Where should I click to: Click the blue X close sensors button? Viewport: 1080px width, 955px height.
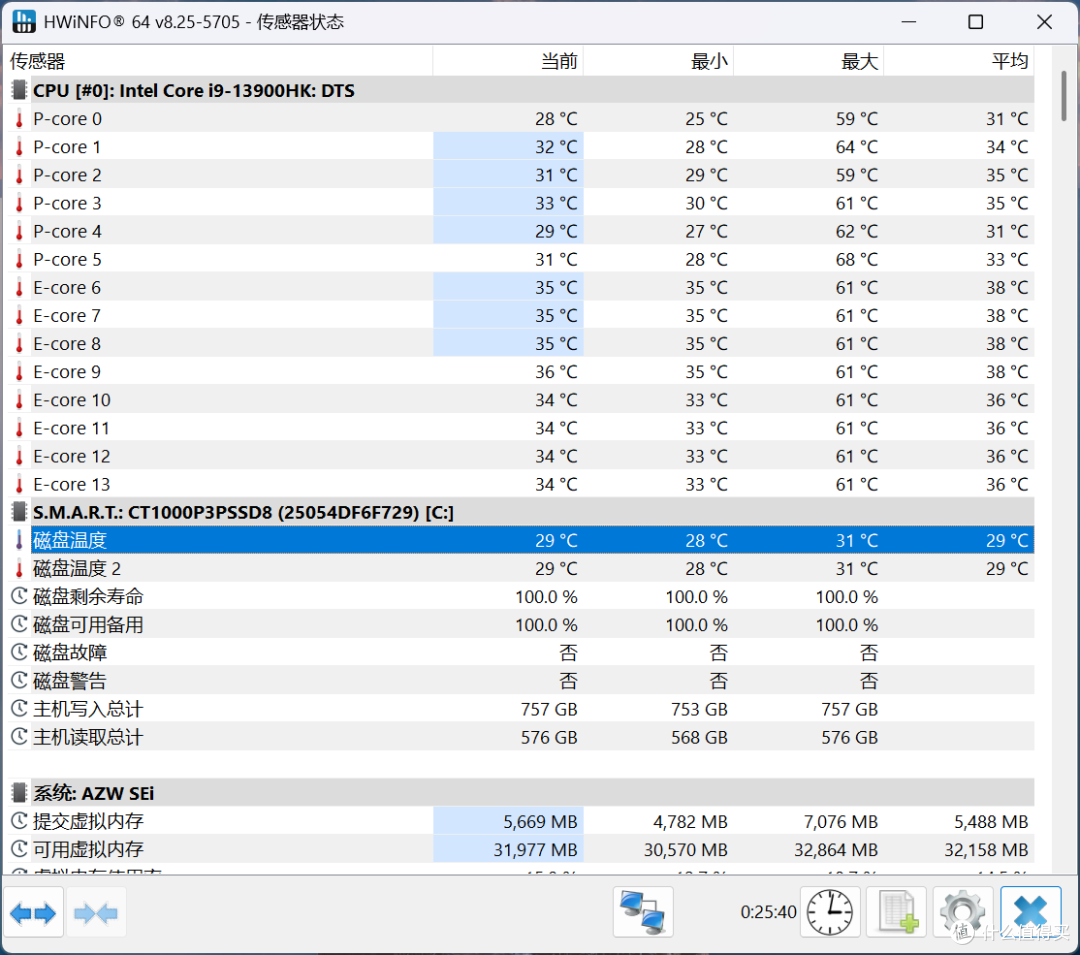[x=1030, y=913]
